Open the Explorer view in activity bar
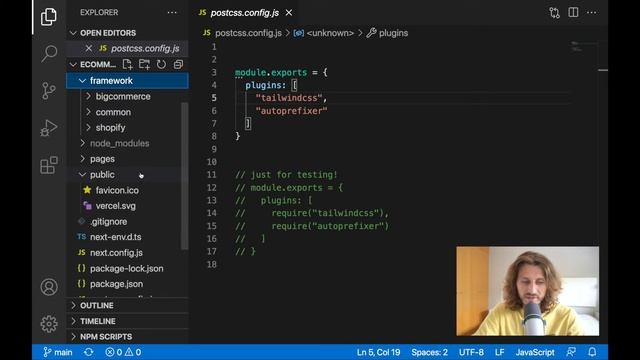The height and width of the screenshot is (360, 640). point(49,17)
